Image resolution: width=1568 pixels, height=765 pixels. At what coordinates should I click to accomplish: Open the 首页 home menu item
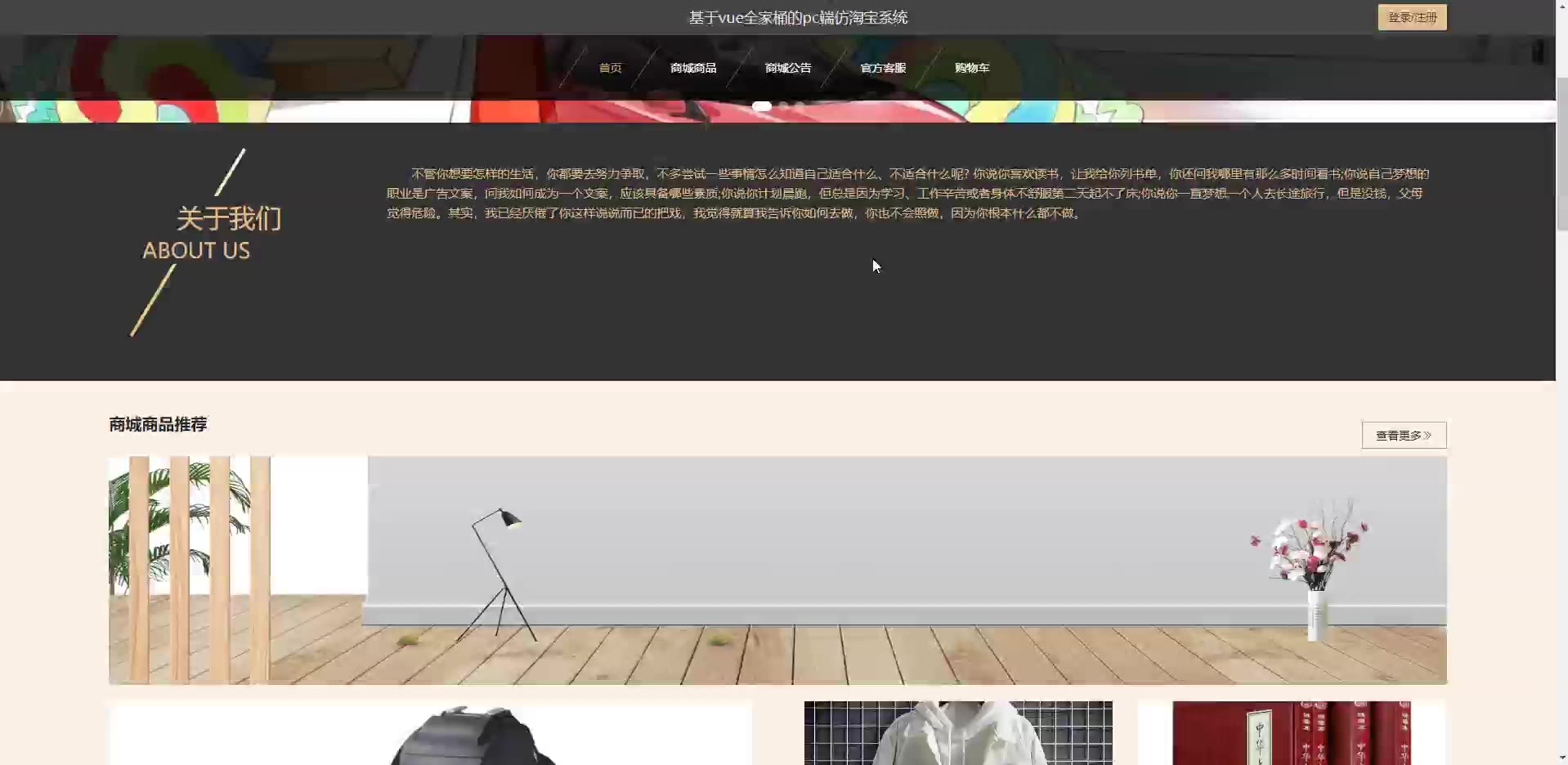point(610,68)
